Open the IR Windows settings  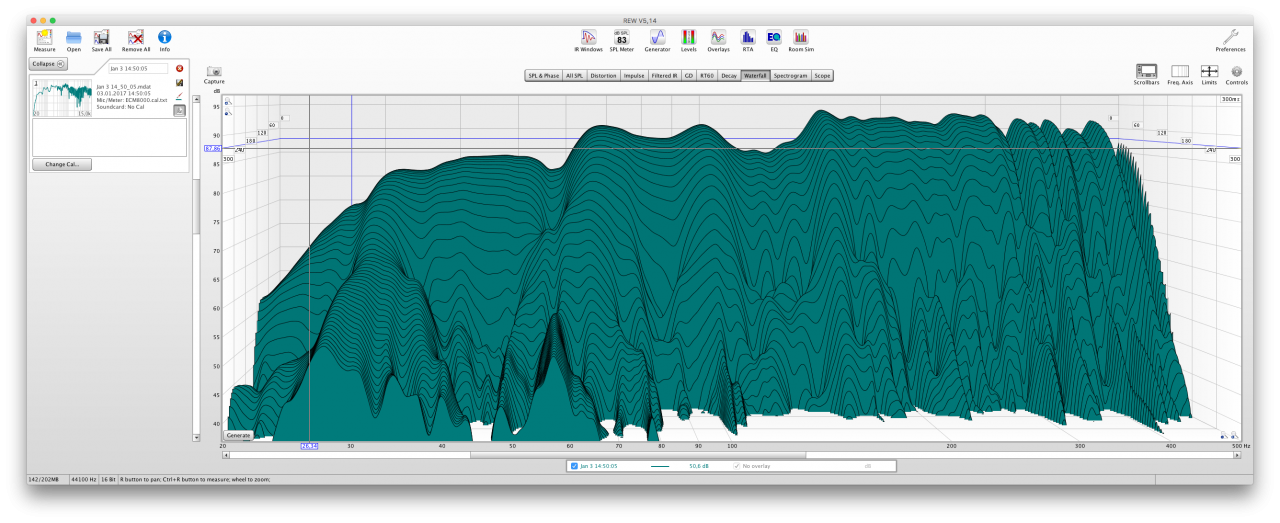[x=588, y=38]
